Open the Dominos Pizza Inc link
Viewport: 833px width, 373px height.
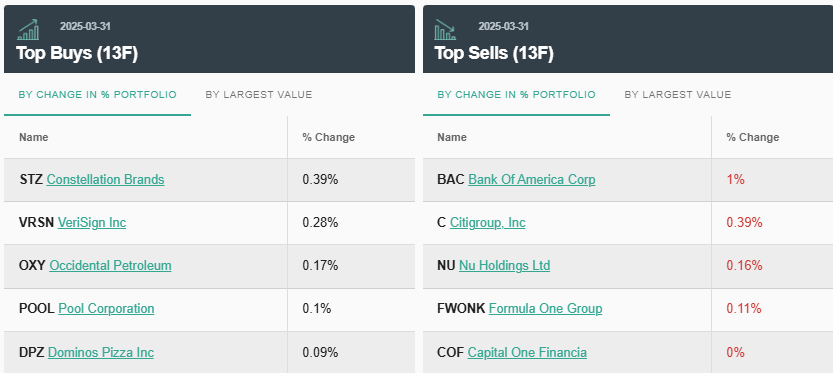pyautogui.click(x=101, y=353)
